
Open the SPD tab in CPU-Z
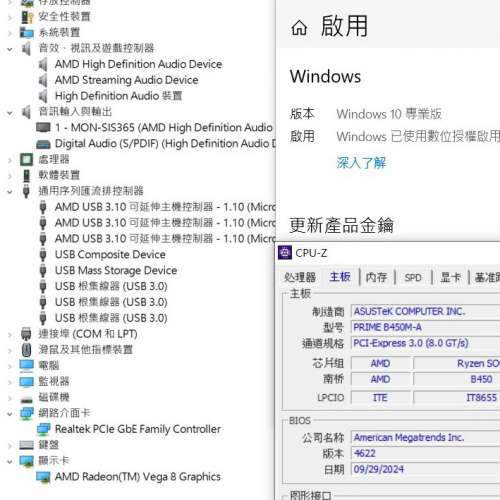[413, 277]
